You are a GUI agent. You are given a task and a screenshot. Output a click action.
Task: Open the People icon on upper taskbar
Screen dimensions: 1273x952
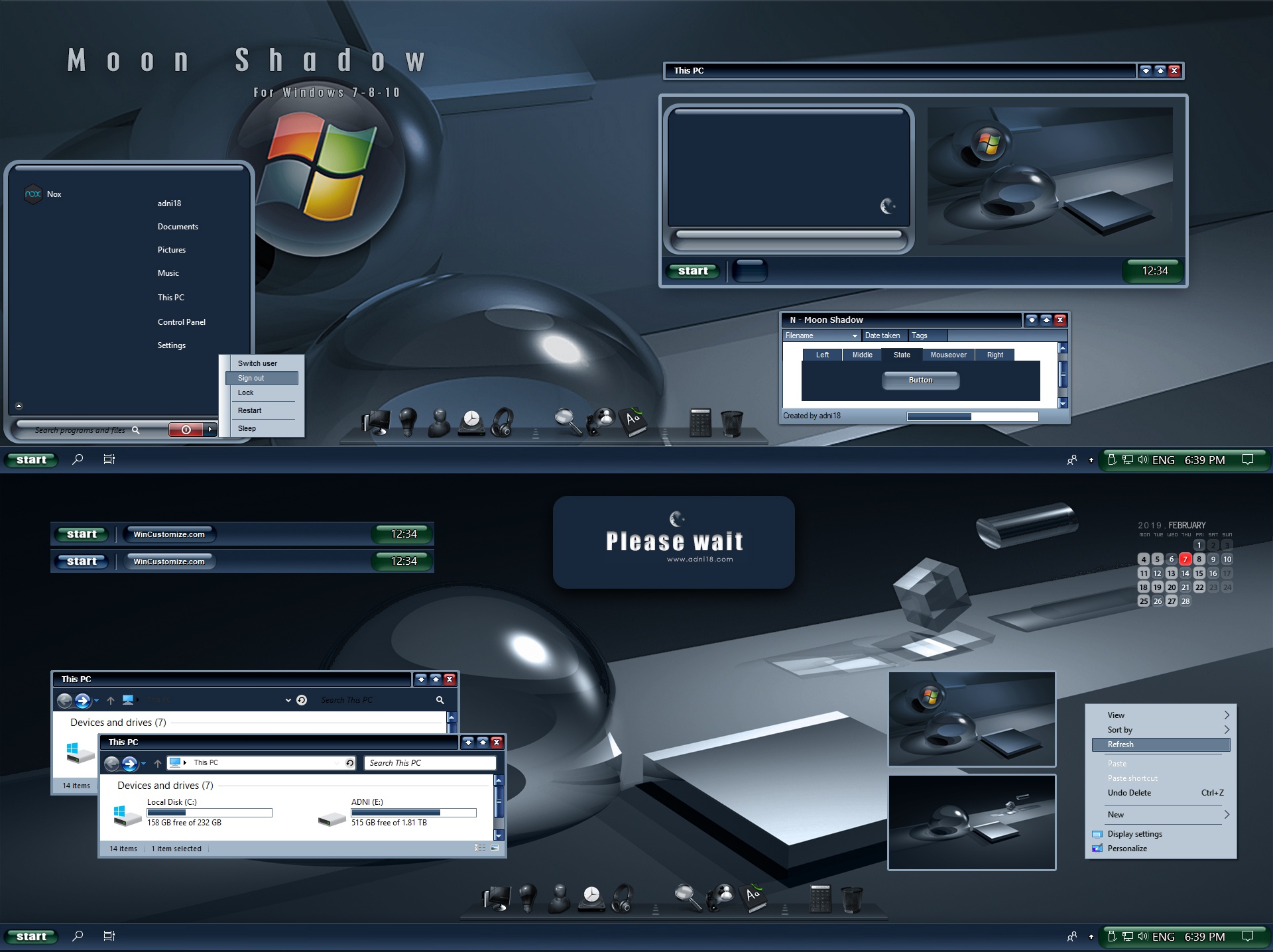click(1071, 459)
